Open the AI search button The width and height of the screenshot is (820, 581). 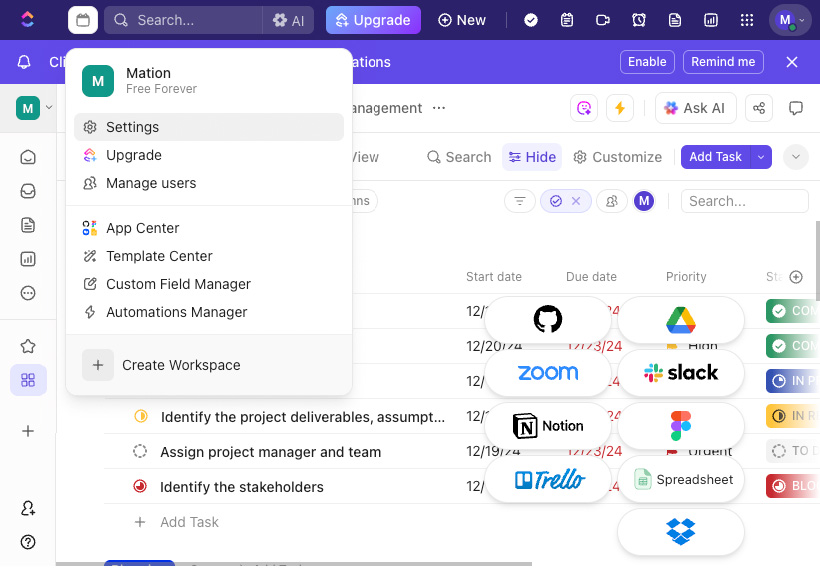click(289, 20)
